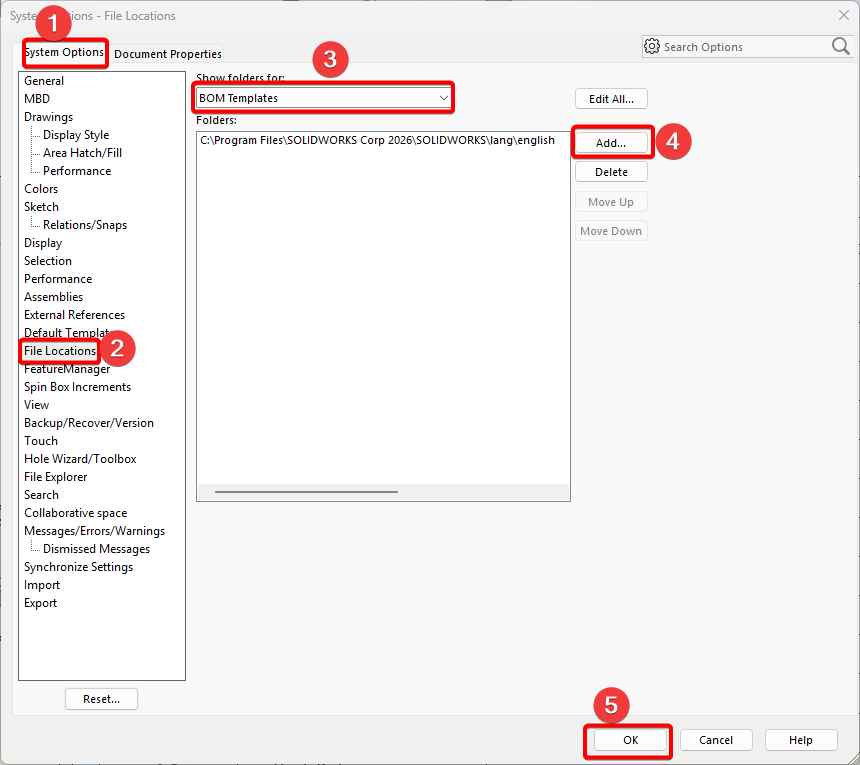Screen dimensions: 860x765
Task: Select File Explorer in the tree
Action: coord(55,477)
